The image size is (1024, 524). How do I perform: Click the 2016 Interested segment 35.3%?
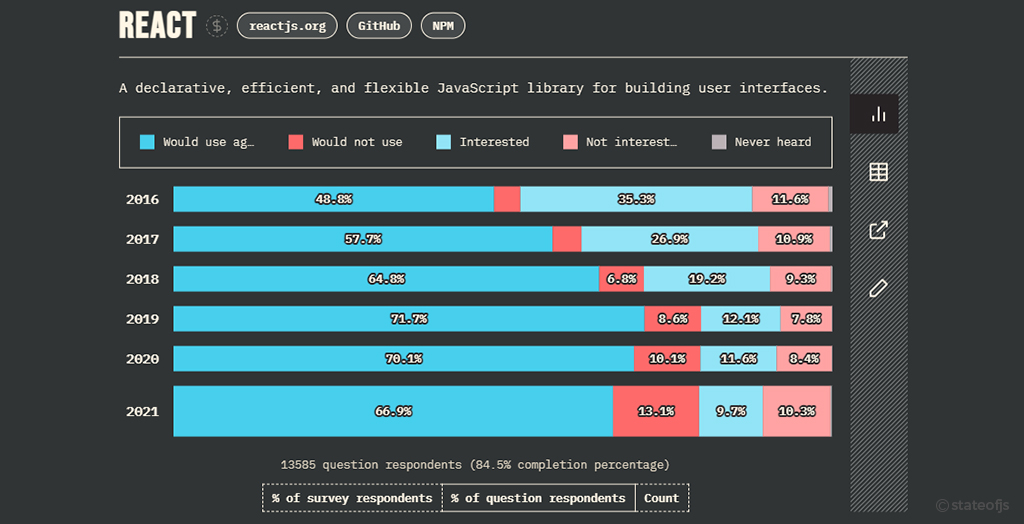coord(636,199)
